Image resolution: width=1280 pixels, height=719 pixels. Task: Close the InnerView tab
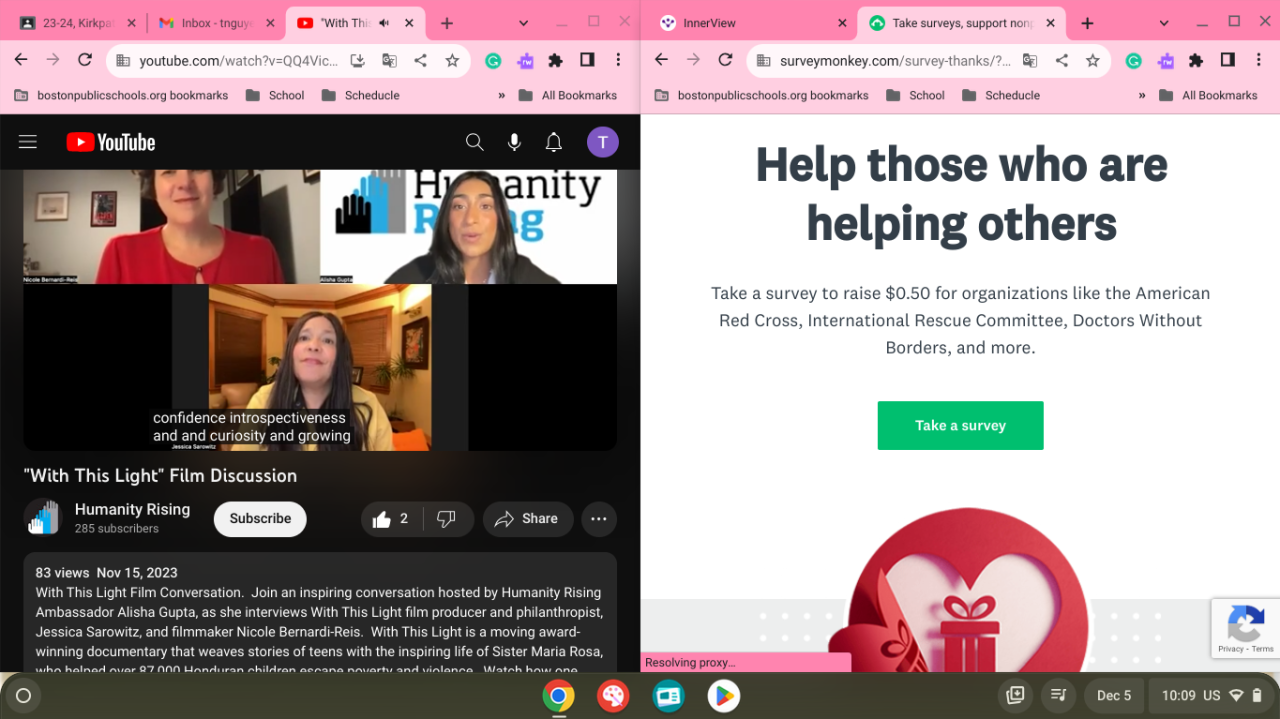842,23
